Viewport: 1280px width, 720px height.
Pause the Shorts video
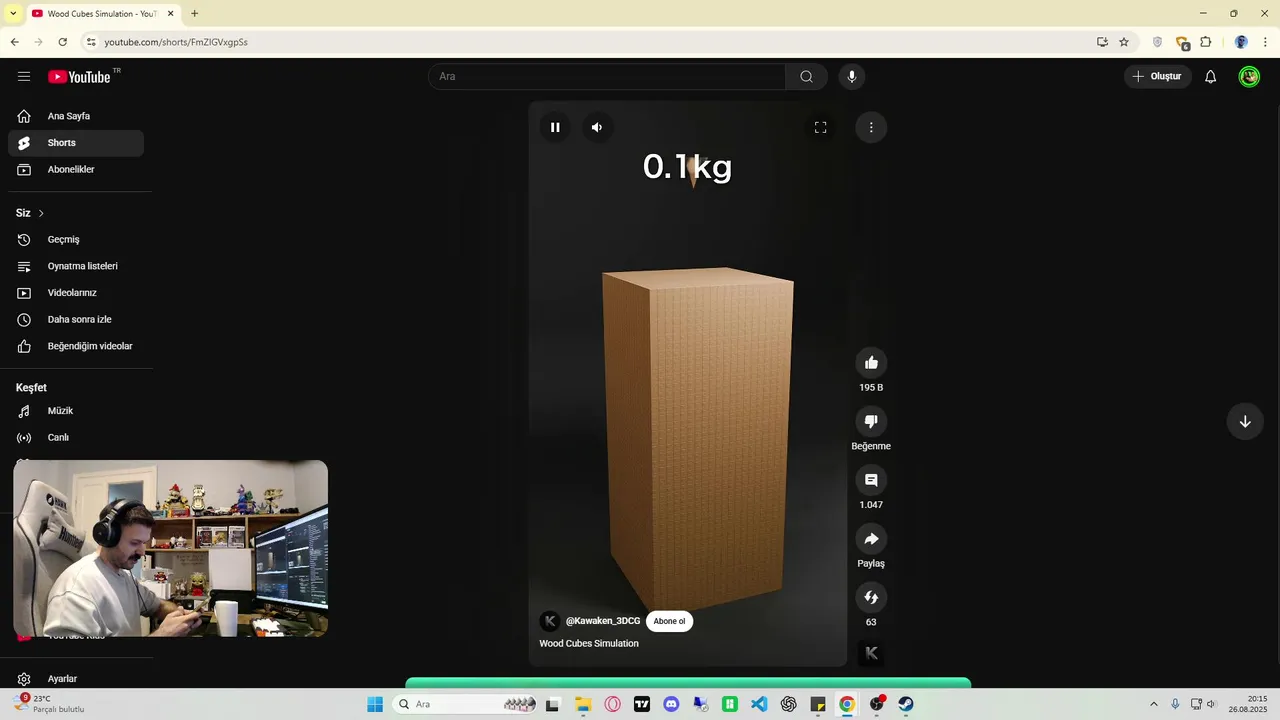pyautogui.click(x=555, y=127)
